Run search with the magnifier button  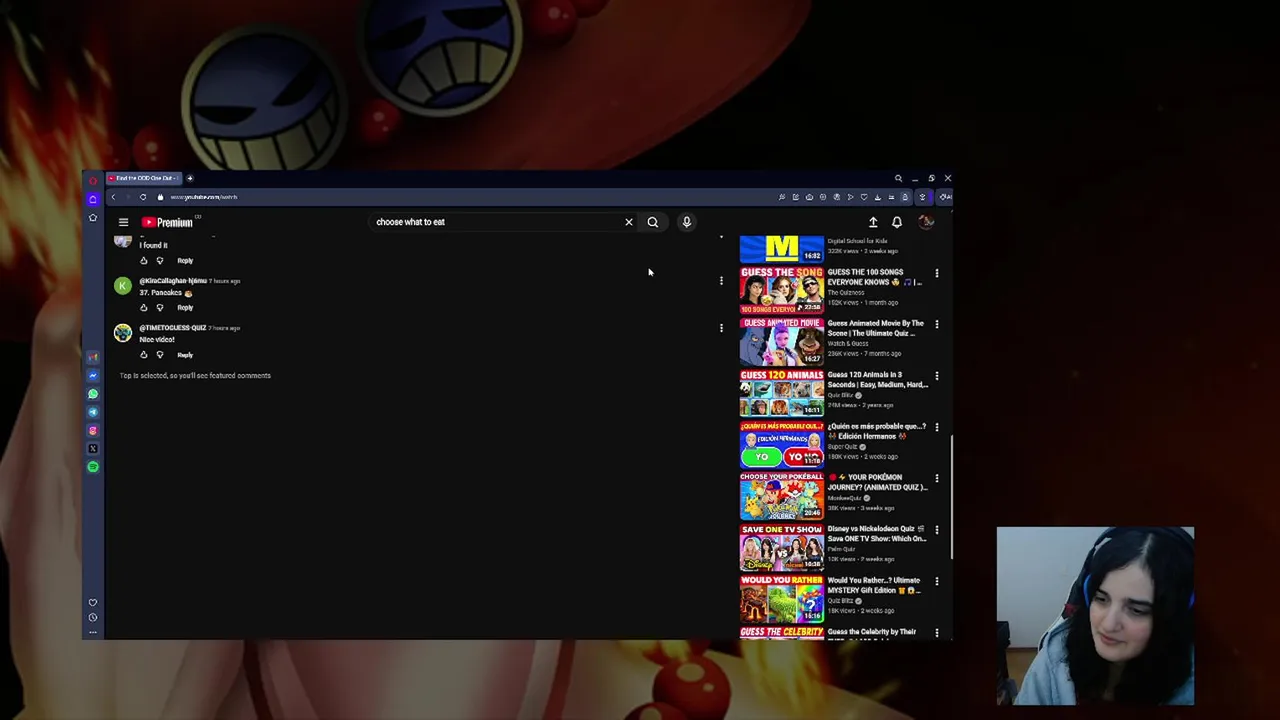pyautogui.click(x=653, y=222)
